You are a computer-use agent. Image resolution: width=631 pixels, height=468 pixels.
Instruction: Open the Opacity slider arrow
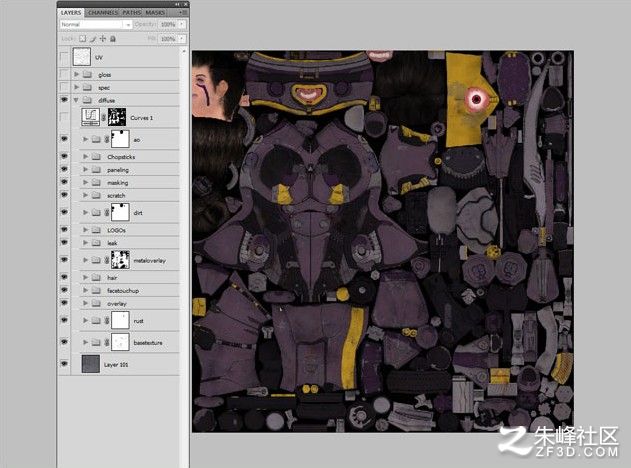pos(182,25)
